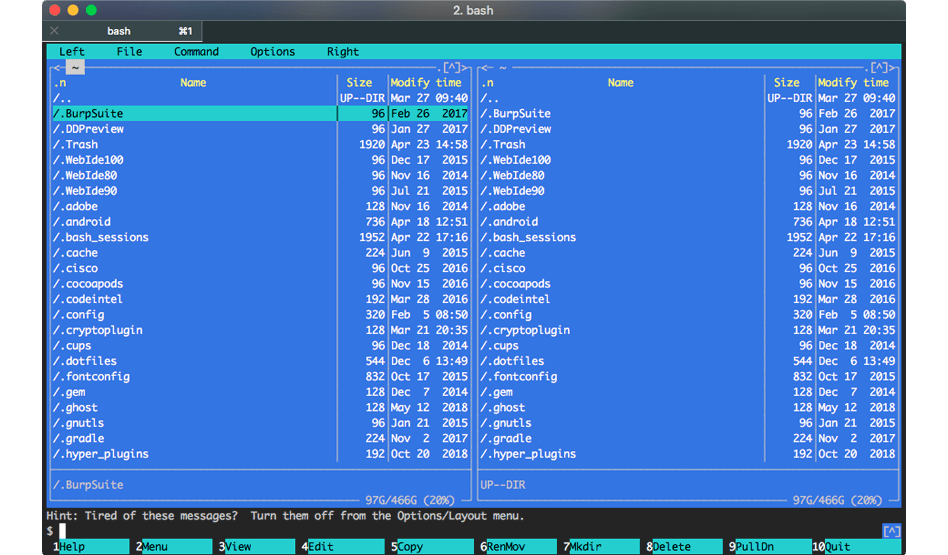Expand the Right panel dropdown menu
This screenshot has height=555, width=948.
[342, 52]
